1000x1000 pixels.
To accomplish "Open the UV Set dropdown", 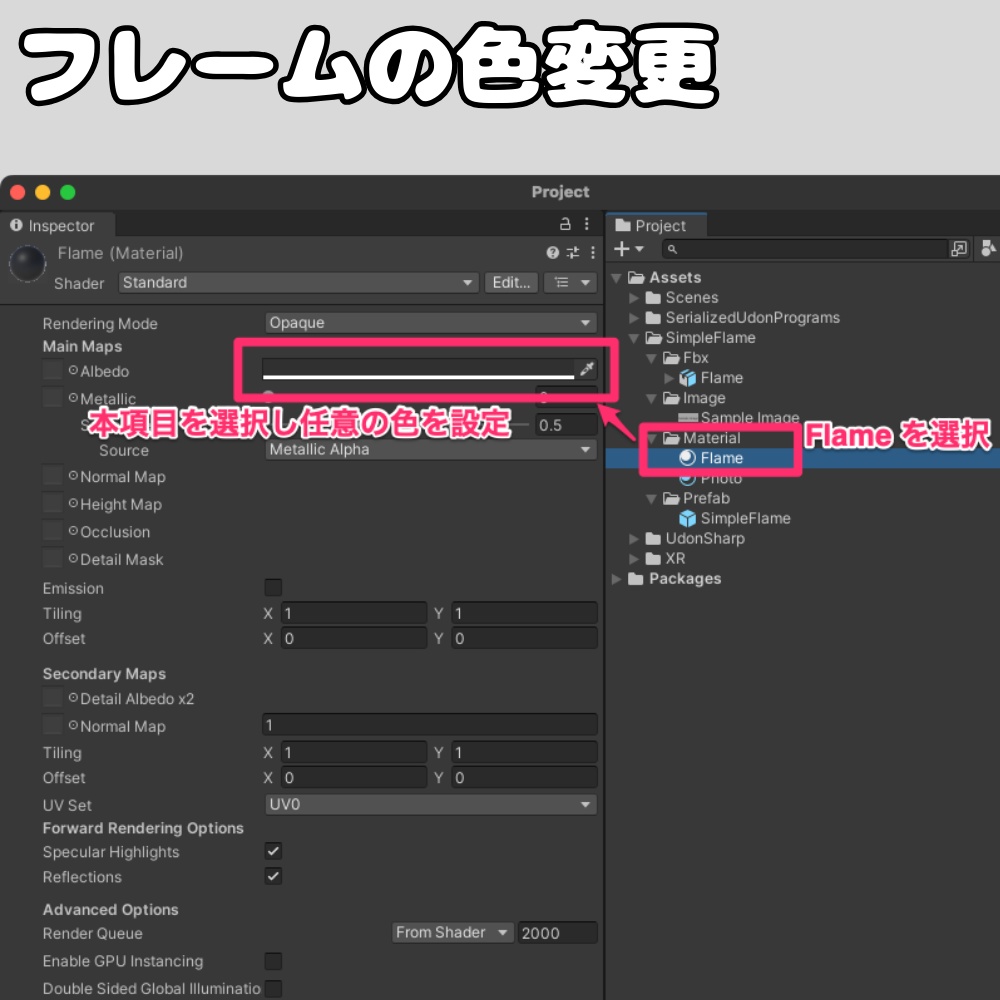I will pos(430,804).
